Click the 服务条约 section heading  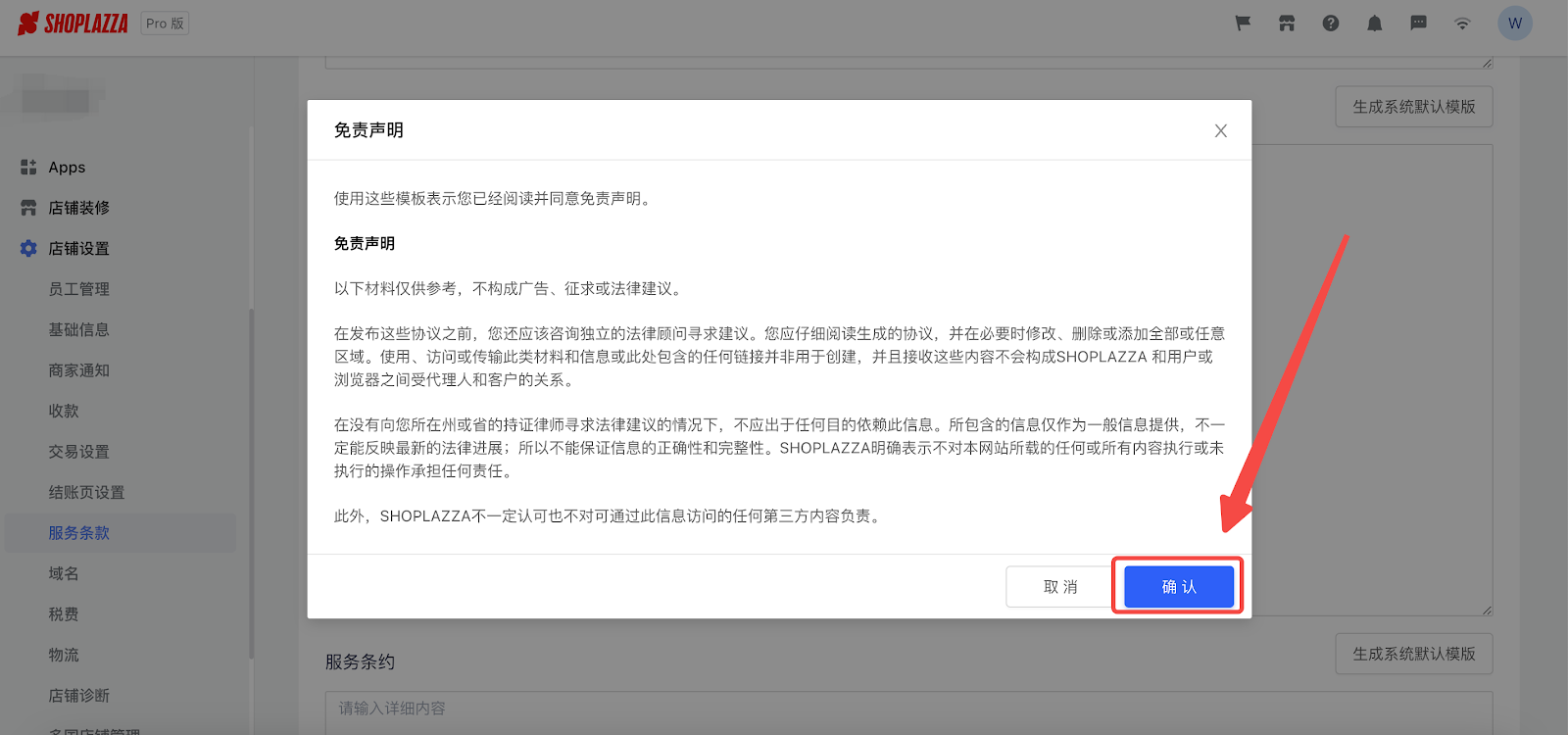coord(361,662)
